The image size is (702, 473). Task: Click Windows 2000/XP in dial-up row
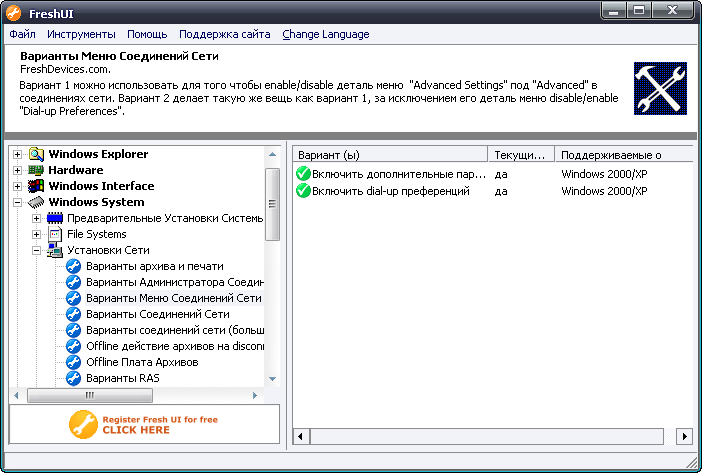click(604, 191)
